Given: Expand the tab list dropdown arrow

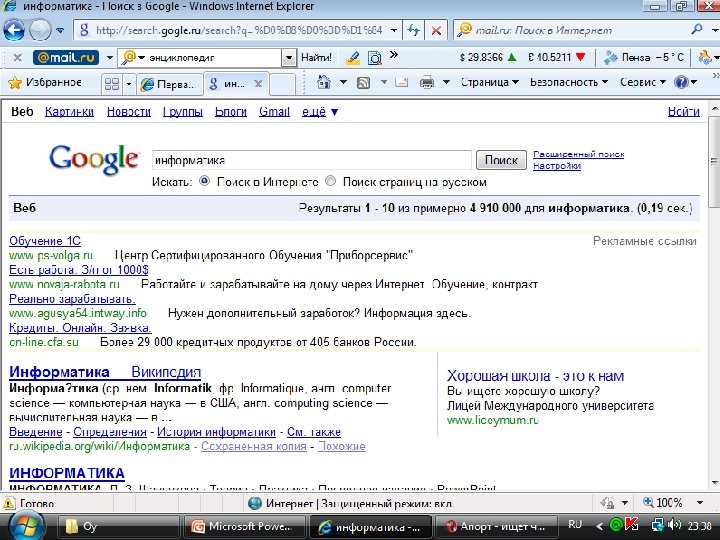Looking at the screenshot, I should coord(129,84).
